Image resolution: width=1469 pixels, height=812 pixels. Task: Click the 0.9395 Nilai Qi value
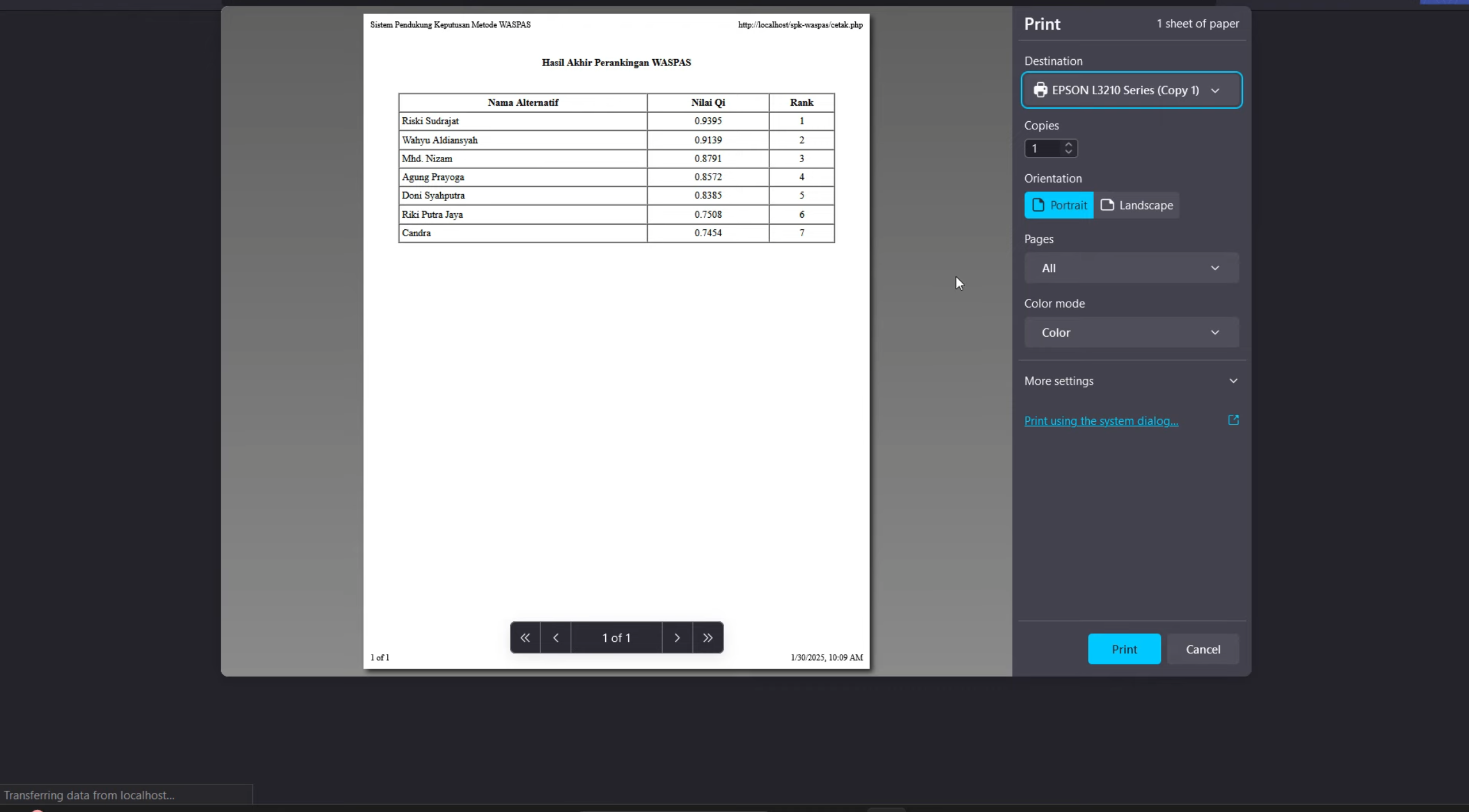(707, 121)
